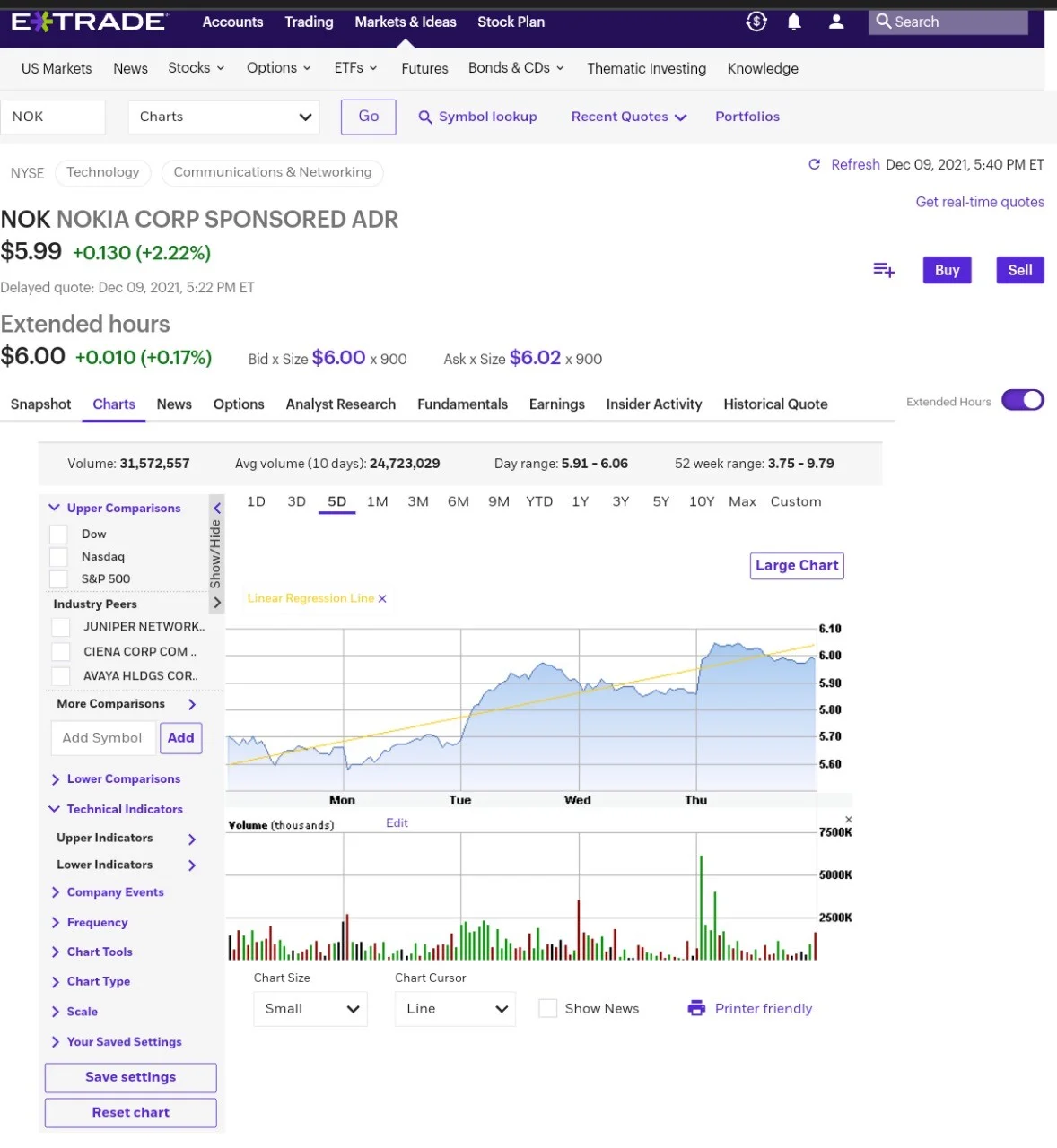Click Save settings button
The width and height of the screenshot is (1057, 1148).
click(131, 1077)
